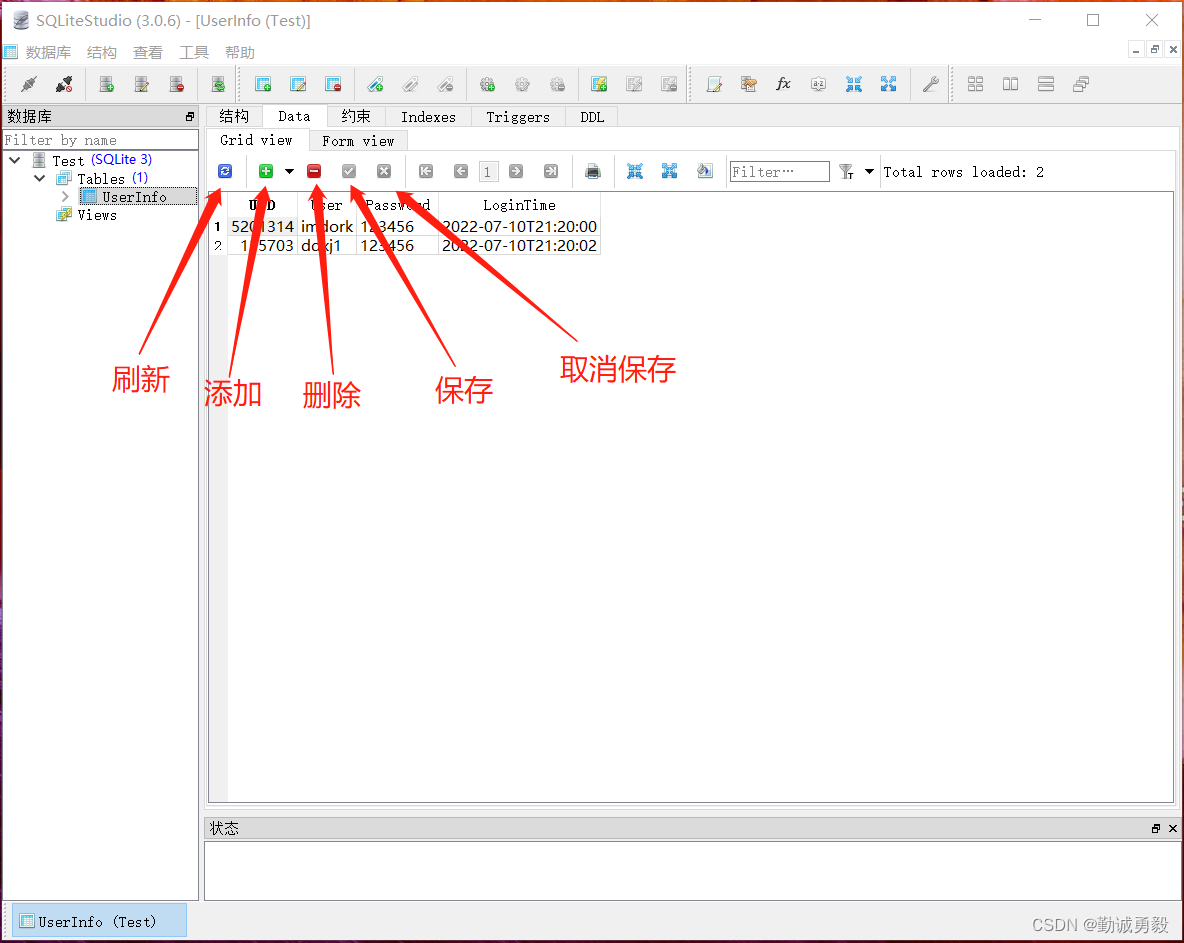Switch to the 约束 tab
Viewport: 1184px width, 943px height.
[356, 116]
